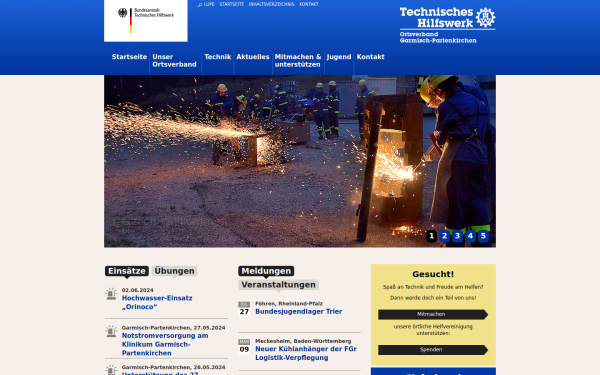Viewport: 600px width, 375px height.
Task: Switch to the Meldungen tab
Action: click(266, 271)
